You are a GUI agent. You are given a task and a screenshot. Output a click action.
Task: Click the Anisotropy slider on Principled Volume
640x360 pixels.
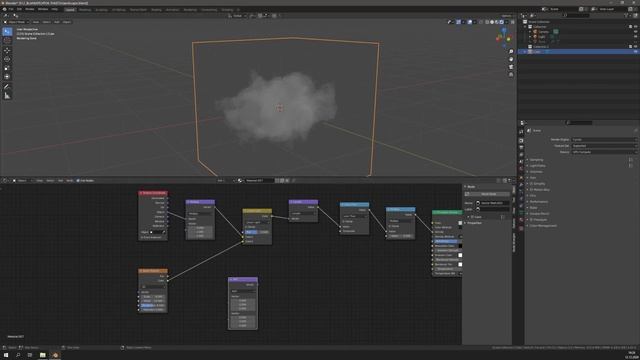[x=447, y=241]
